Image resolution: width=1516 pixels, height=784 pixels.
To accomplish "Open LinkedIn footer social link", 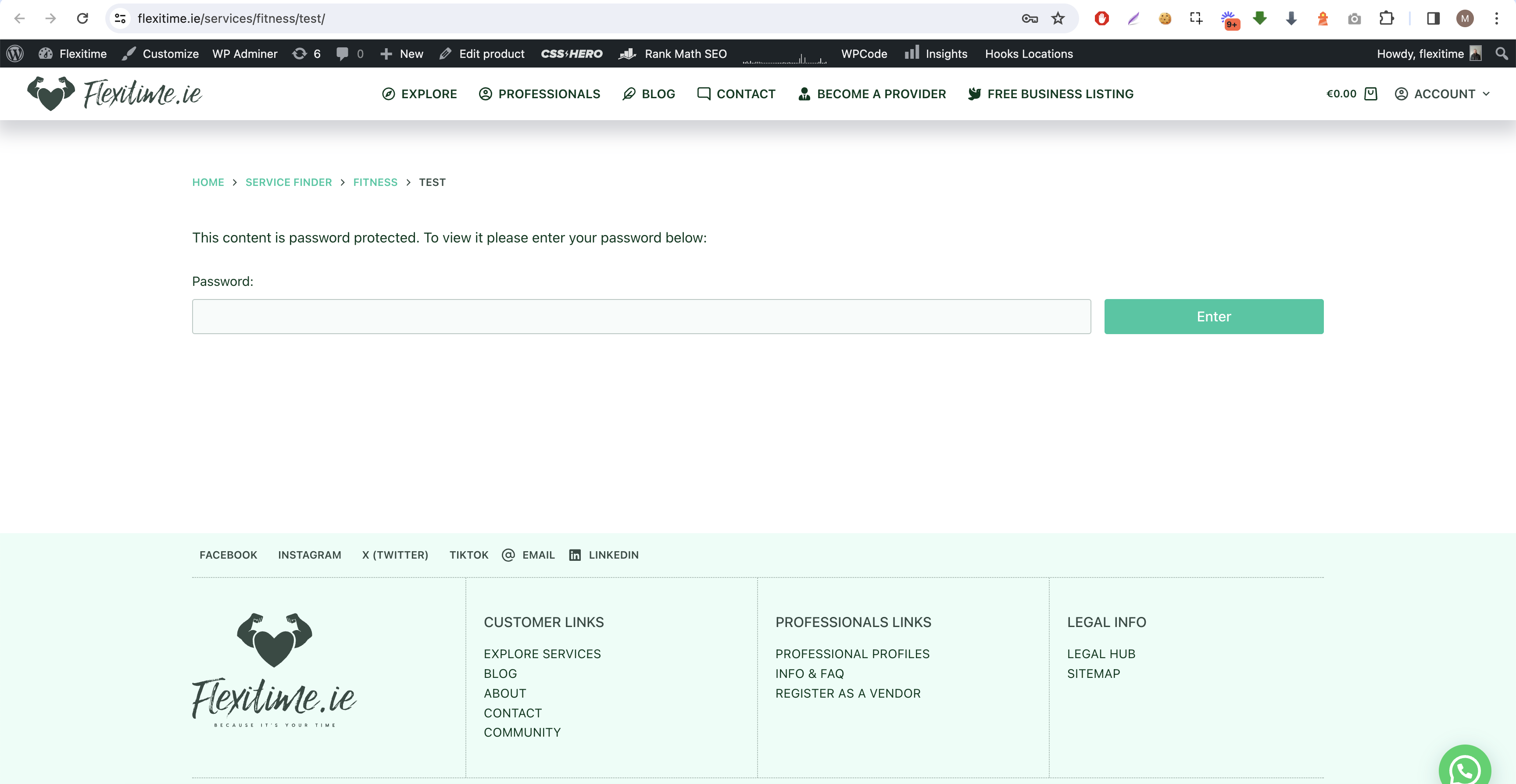I will (x=604, y=555).
